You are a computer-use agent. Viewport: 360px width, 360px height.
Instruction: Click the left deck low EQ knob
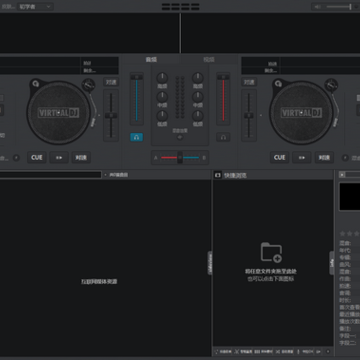tap(162, 116)
